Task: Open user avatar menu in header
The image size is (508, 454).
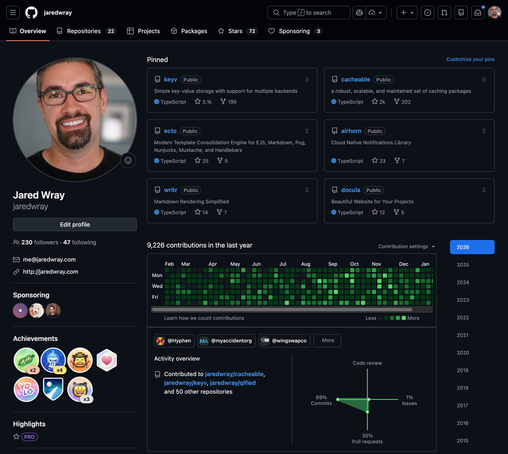Action: pyautogui.click(x=494, y=13)
